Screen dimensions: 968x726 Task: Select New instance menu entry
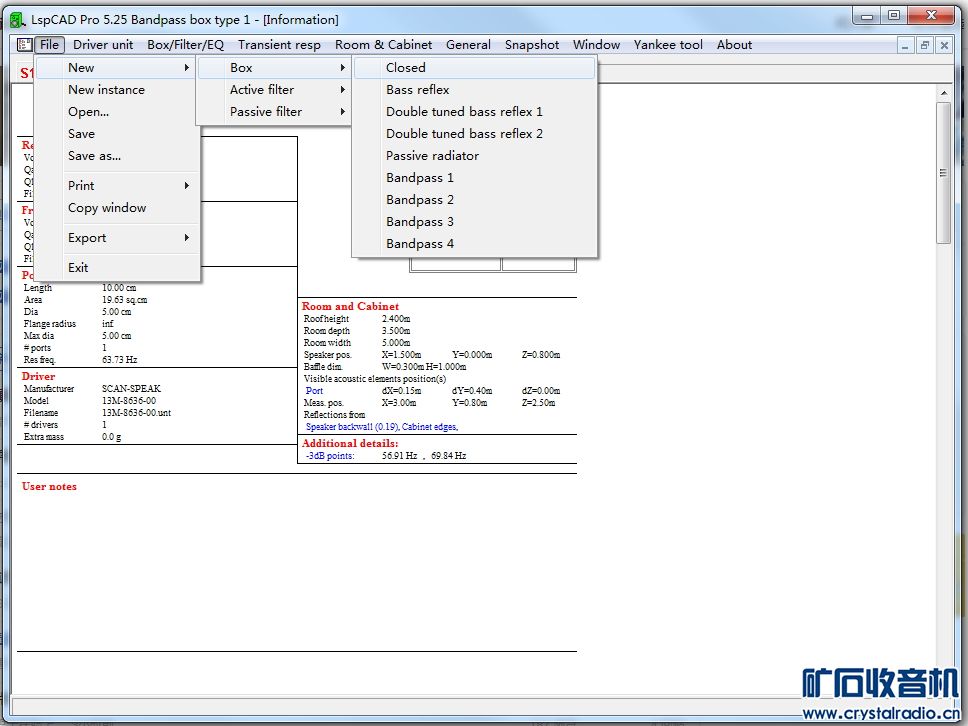tap(106, 90)
